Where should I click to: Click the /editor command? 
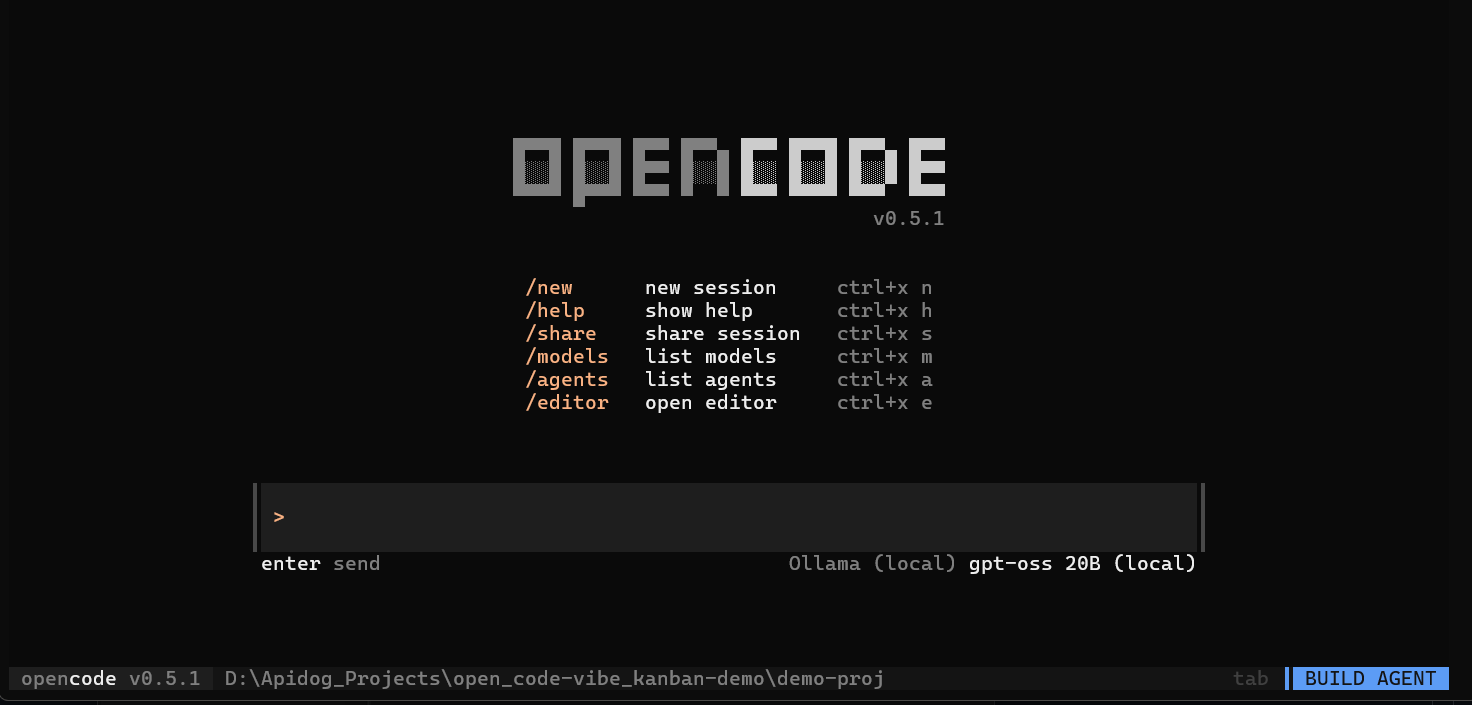[567, 403]
